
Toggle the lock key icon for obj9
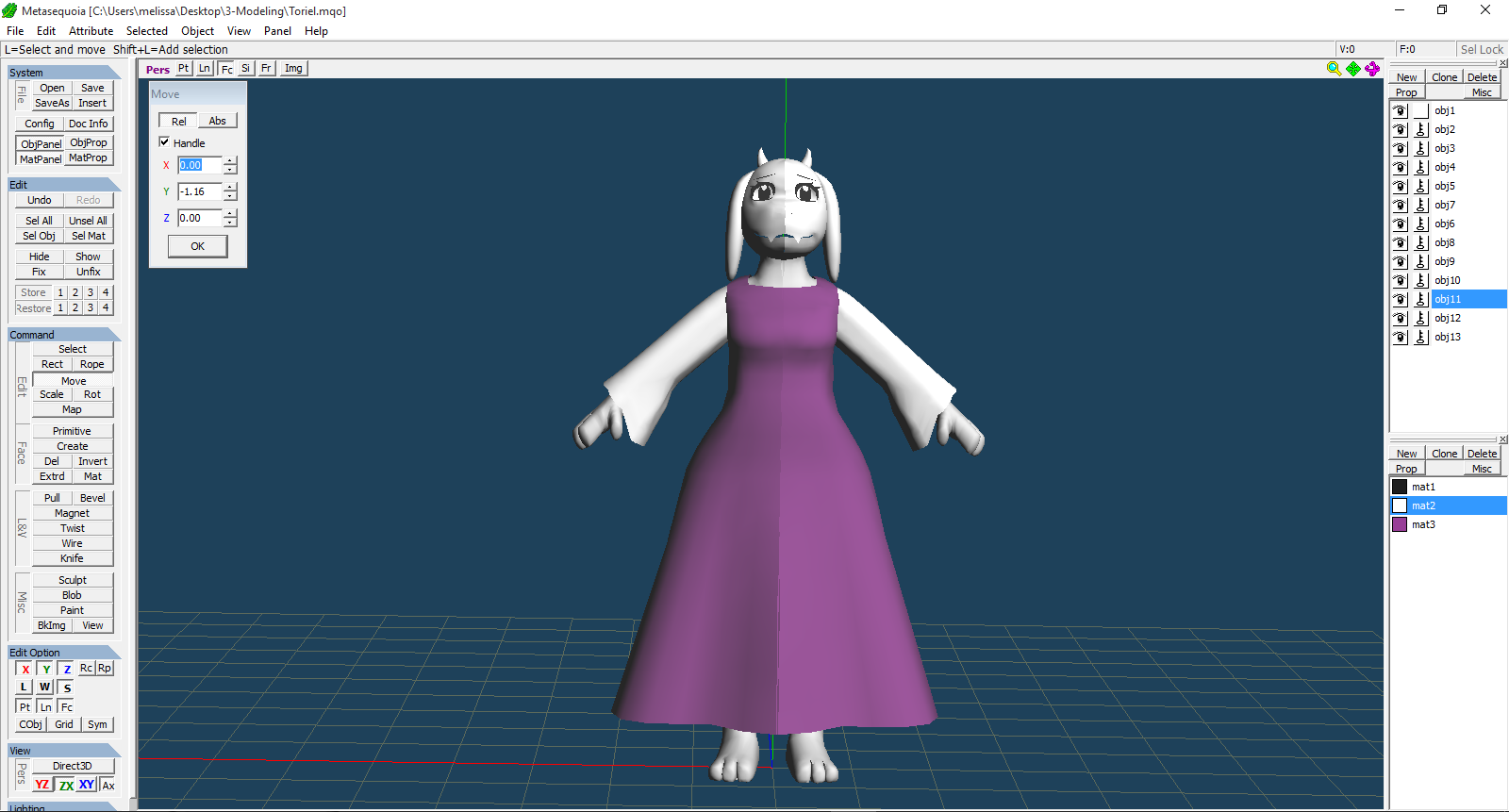coord(1421,261)
